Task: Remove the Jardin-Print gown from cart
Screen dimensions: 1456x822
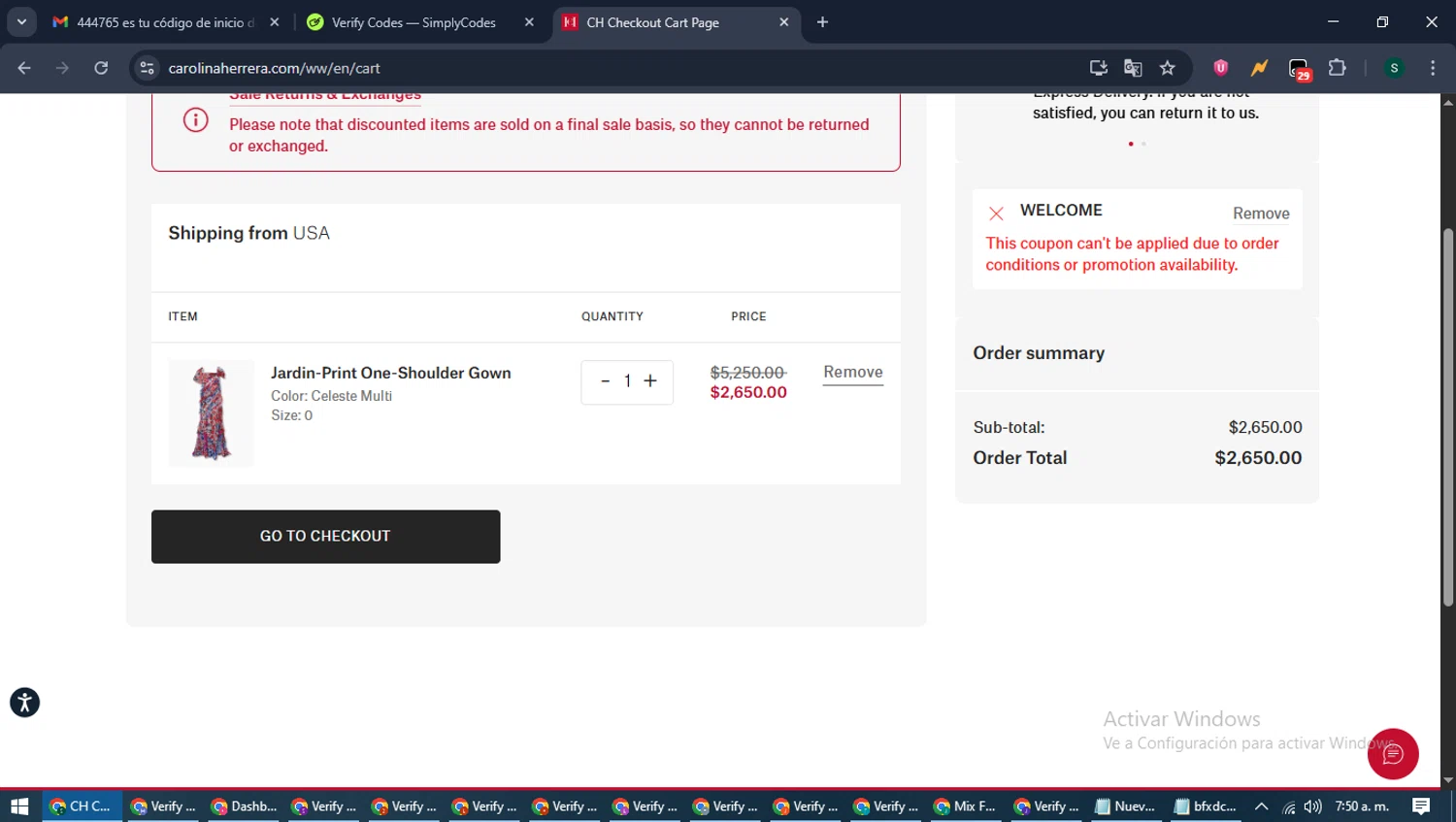Action: [x=853, y=373]
